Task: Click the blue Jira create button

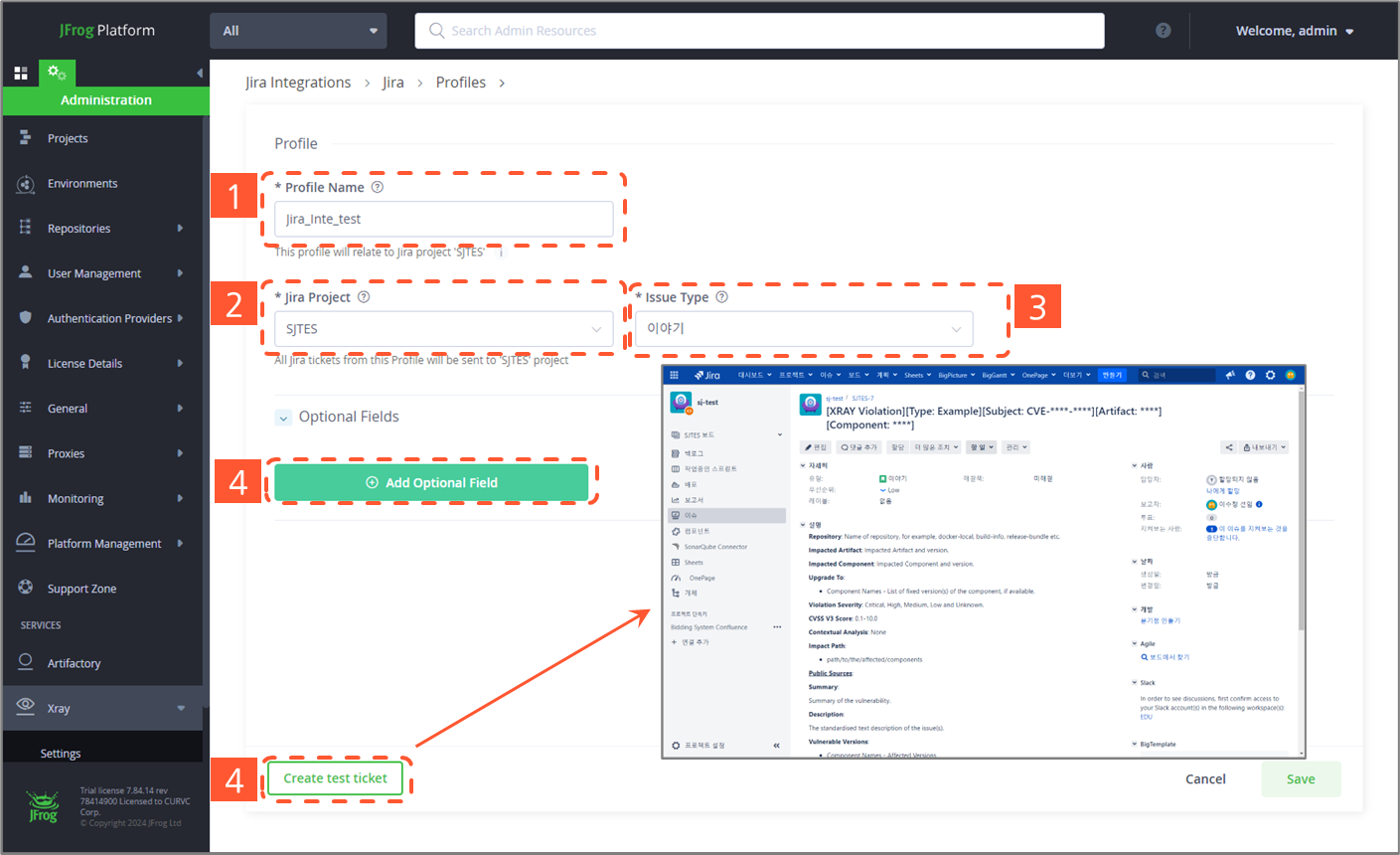Action: 1112,375
